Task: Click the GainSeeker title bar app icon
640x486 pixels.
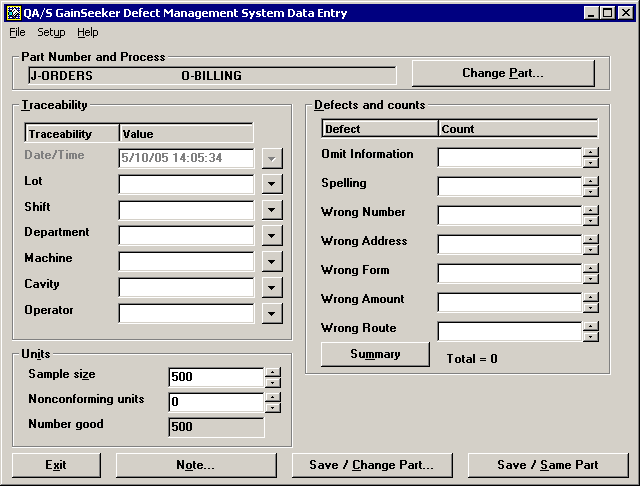Action: pyautogui.click(x=12, y=12)
